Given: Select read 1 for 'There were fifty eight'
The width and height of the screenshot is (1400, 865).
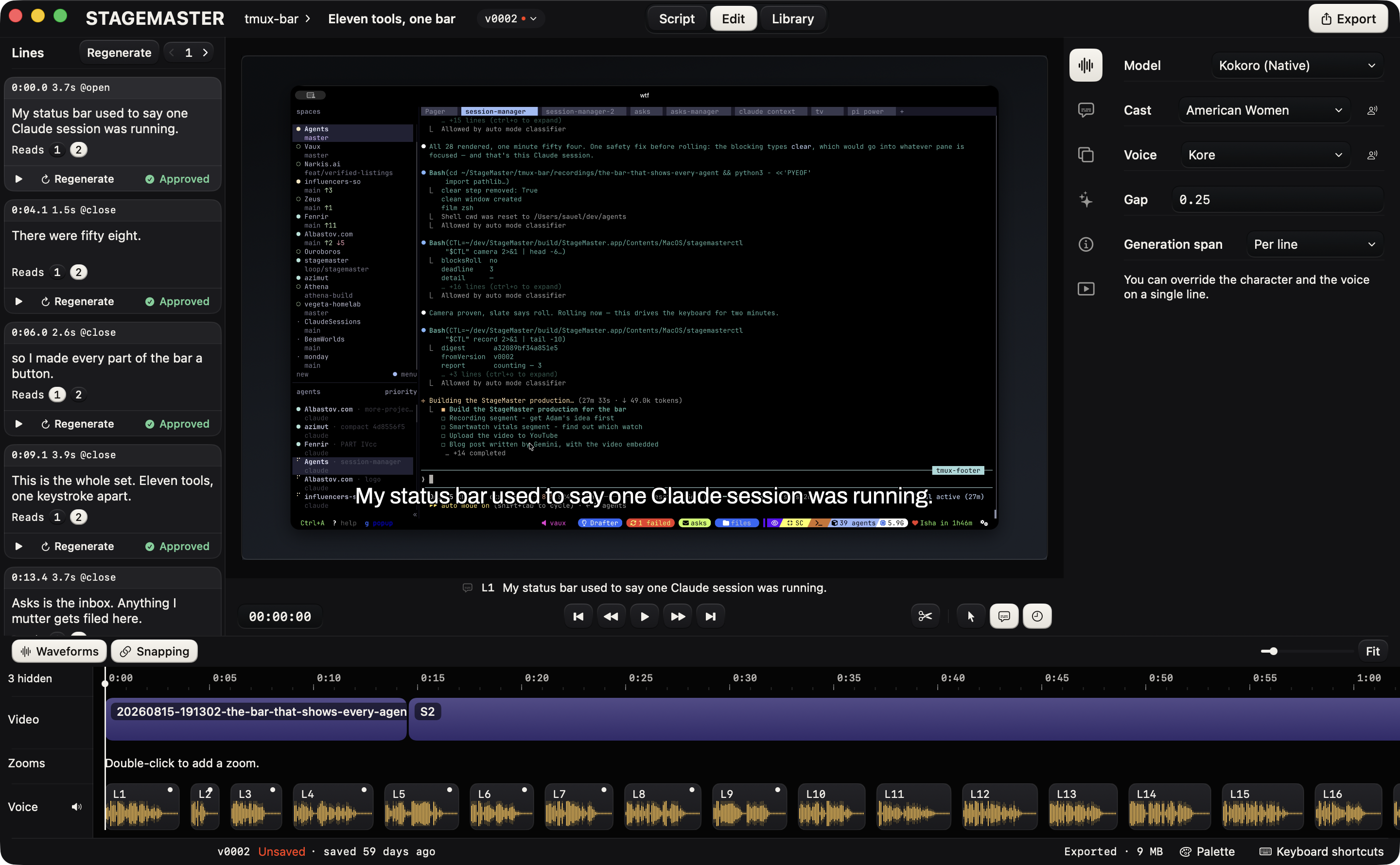Looking at the screenshot, I should point(57,272).
